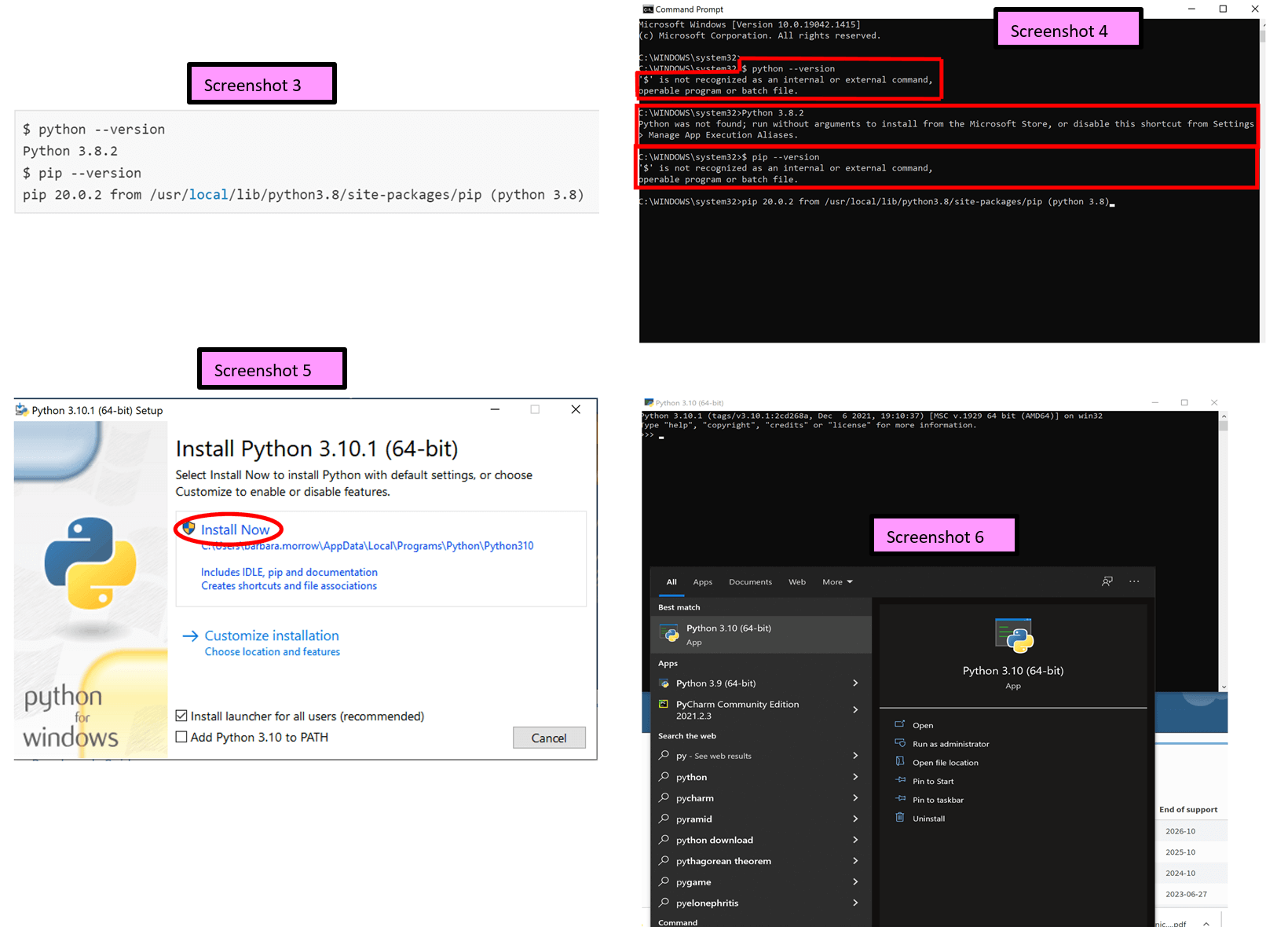Viewport: 1288px width, 927px height.
Task: Click the search feedback icon
Action: [1107, 581]
